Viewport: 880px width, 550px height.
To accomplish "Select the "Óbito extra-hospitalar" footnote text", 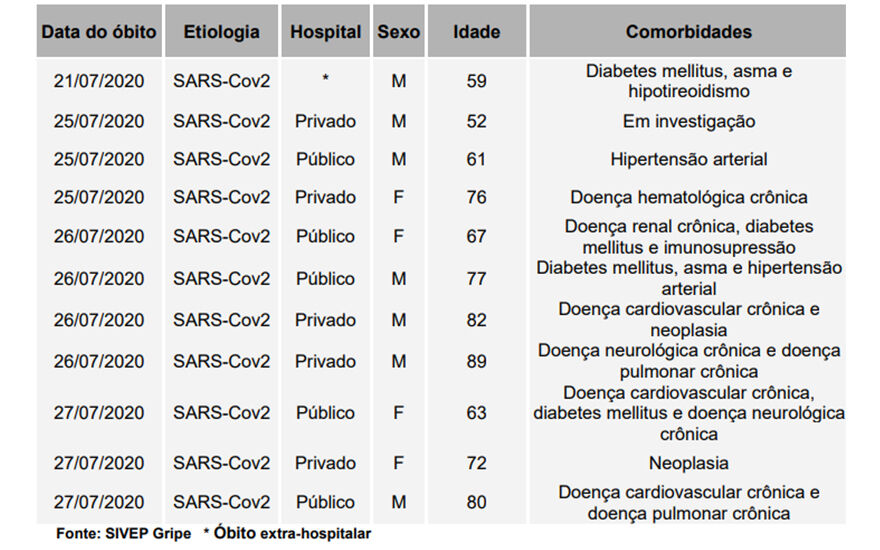I will tap(292, 533).
